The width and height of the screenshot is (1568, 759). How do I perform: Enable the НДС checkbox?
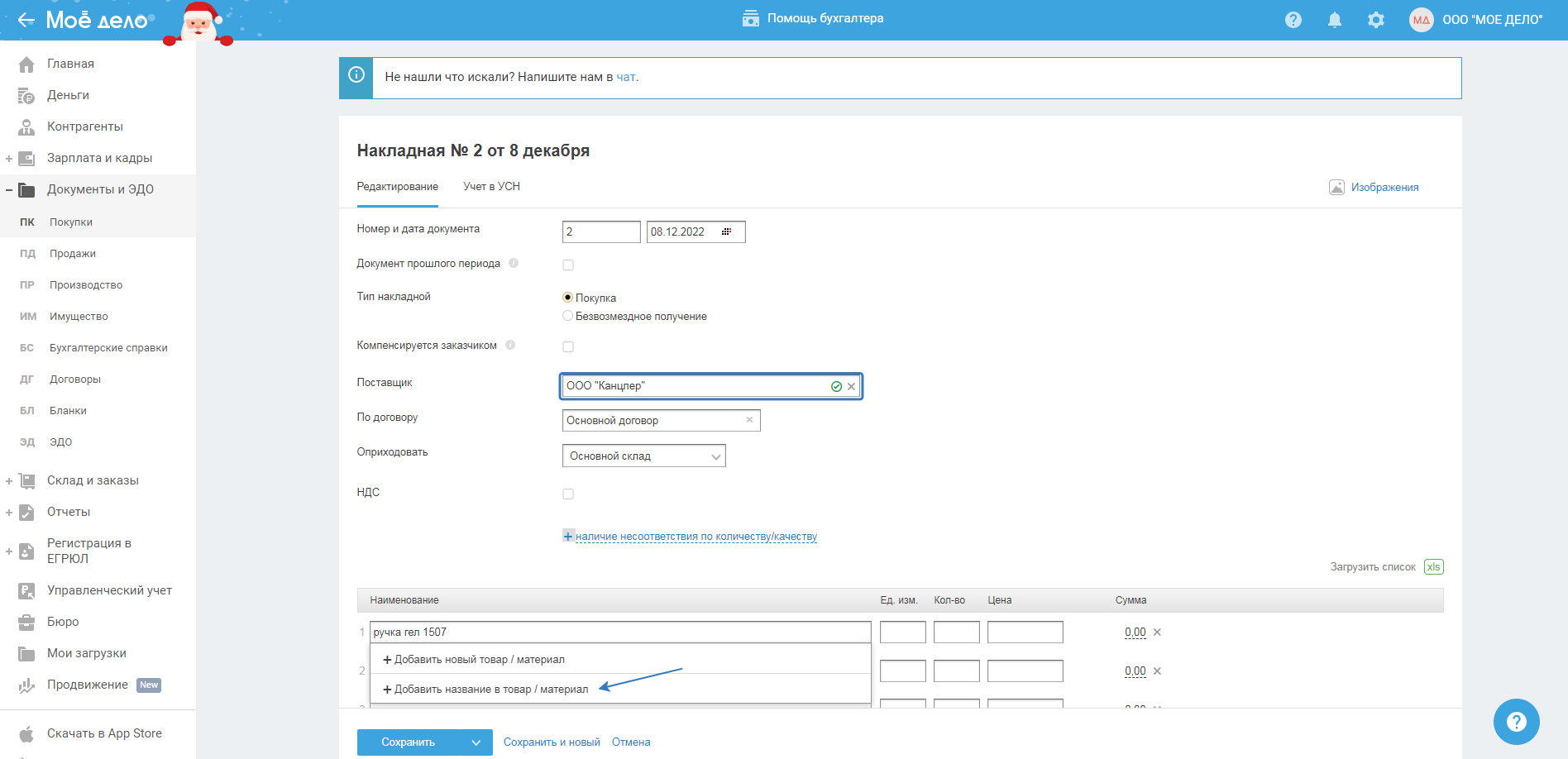pos(568,494)
